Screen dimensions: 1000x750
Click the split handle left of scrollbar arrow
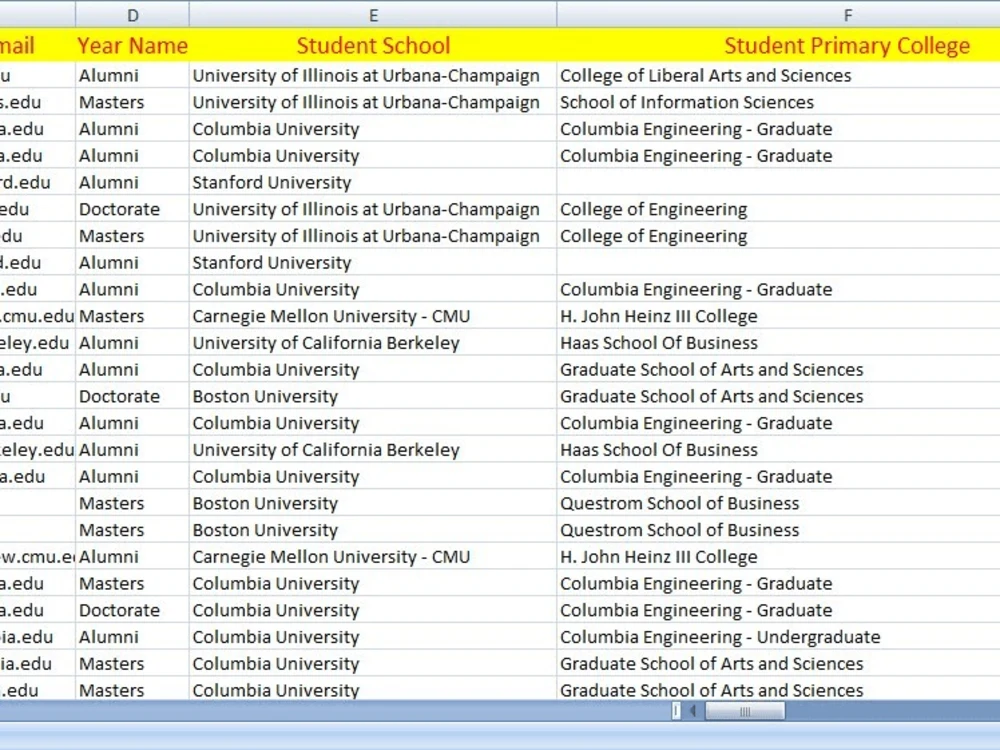point(676,711)
